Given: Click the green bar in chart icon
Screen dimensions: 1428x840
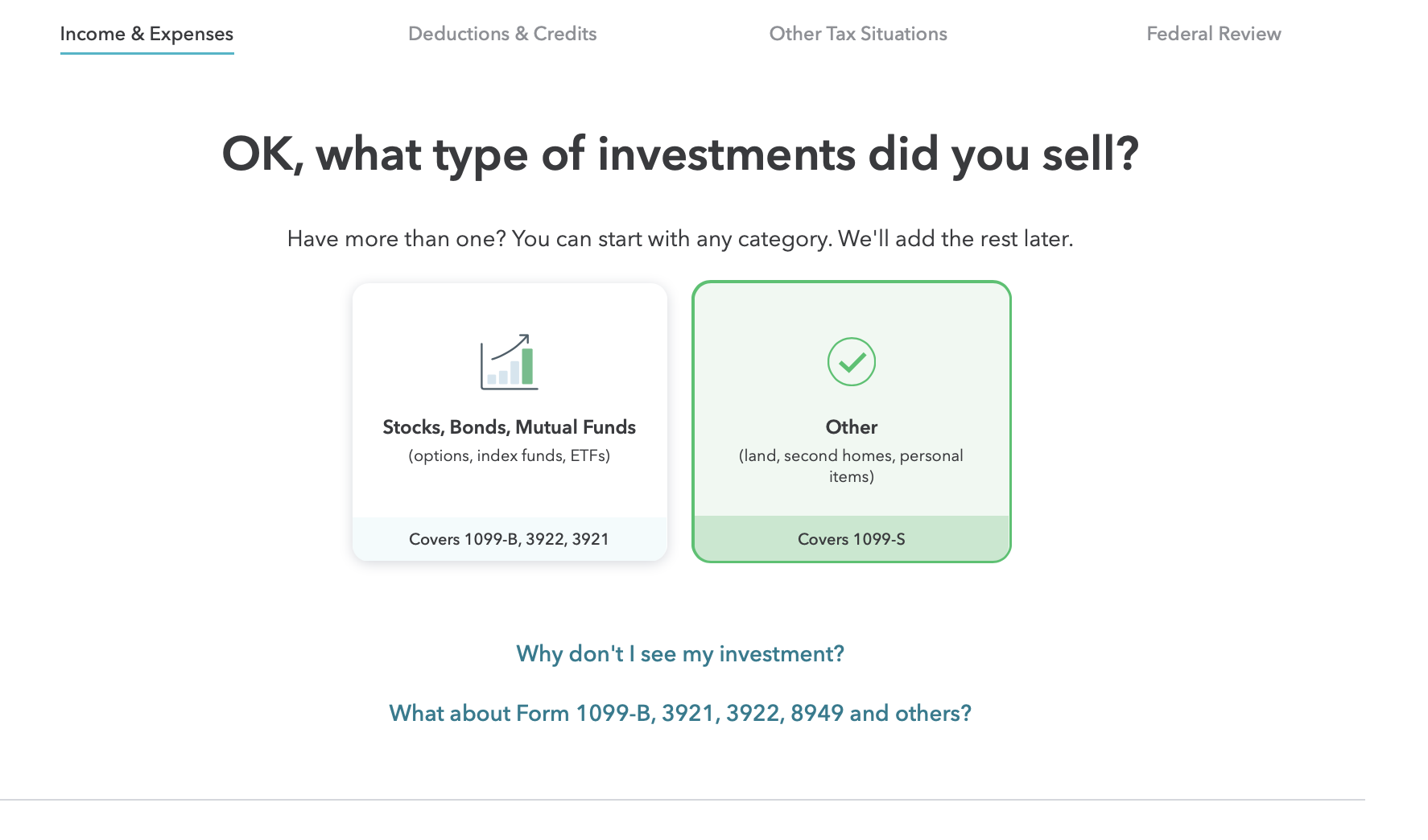Looking at the screenshot, I should (x=527, y=367).
